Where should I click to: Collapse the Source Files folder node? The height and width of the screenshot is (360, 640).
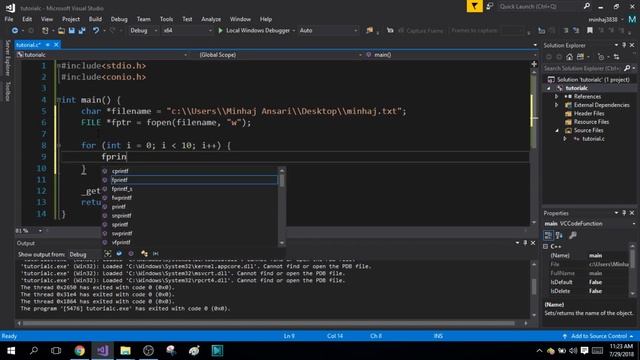point(557,131)
